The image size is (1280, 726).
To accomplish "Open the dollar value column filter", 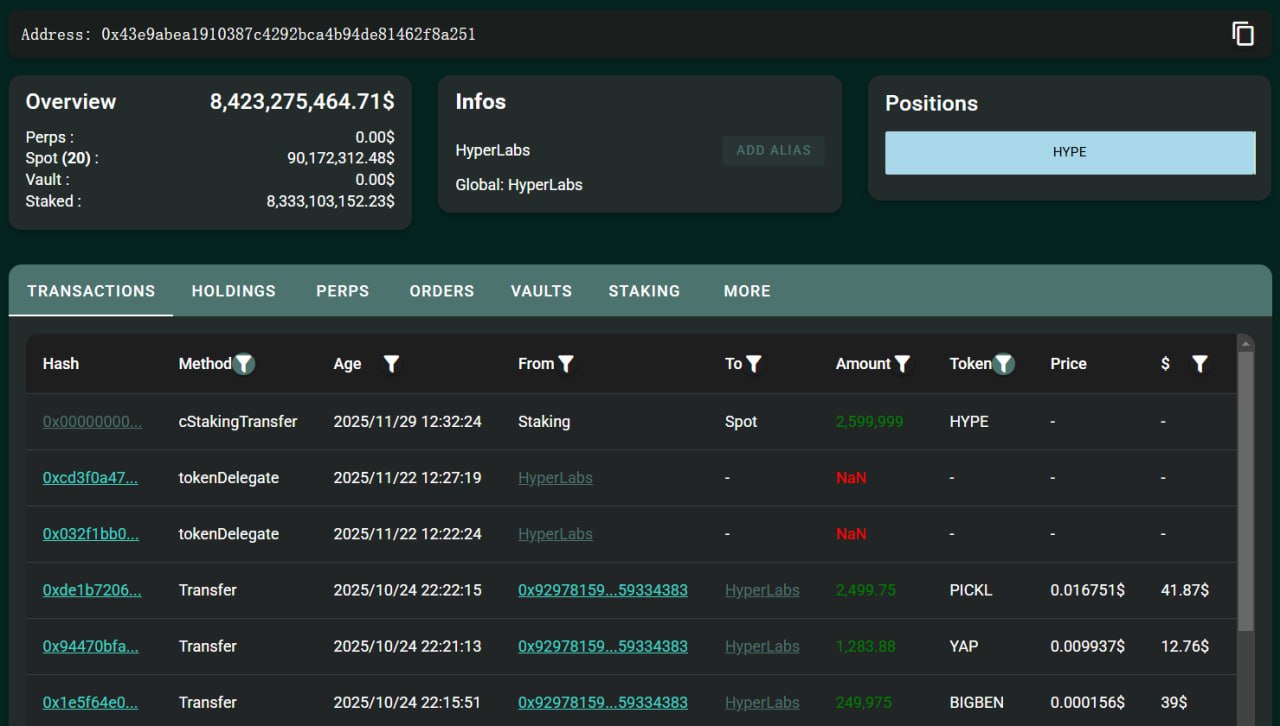I will 1199,364.
